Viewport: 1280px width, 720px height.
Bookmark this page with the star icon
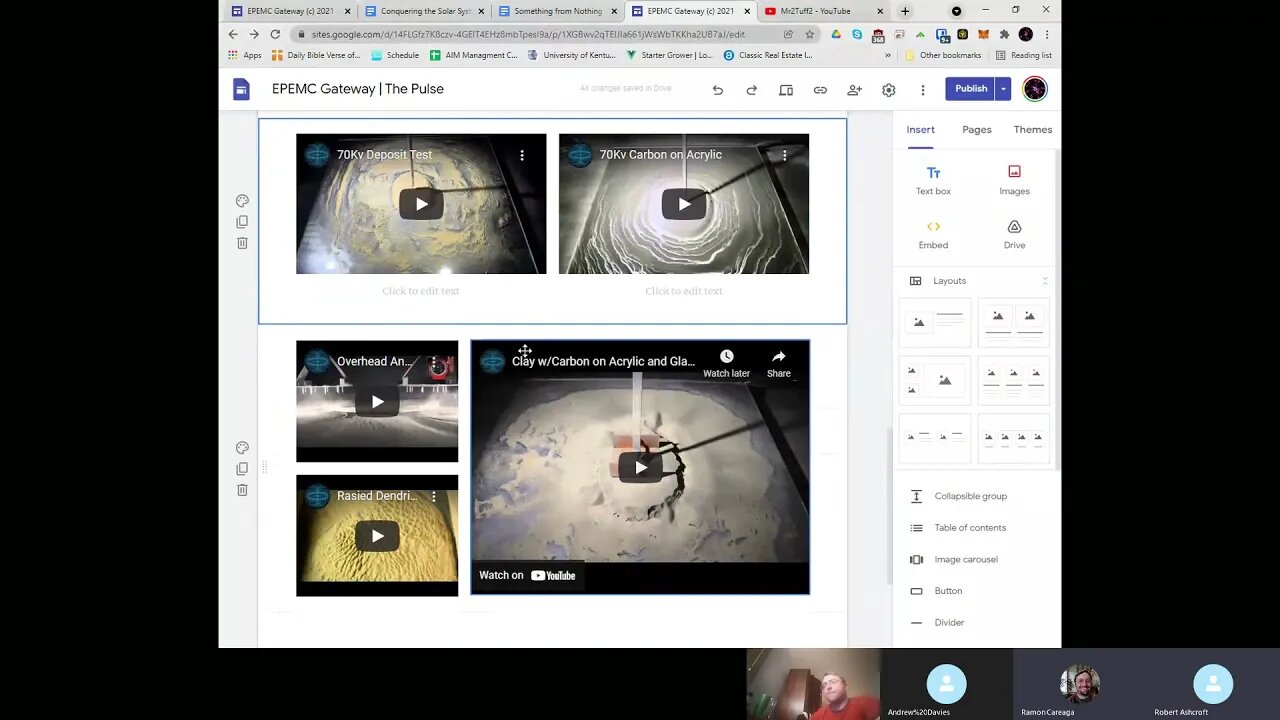(810, 34)
